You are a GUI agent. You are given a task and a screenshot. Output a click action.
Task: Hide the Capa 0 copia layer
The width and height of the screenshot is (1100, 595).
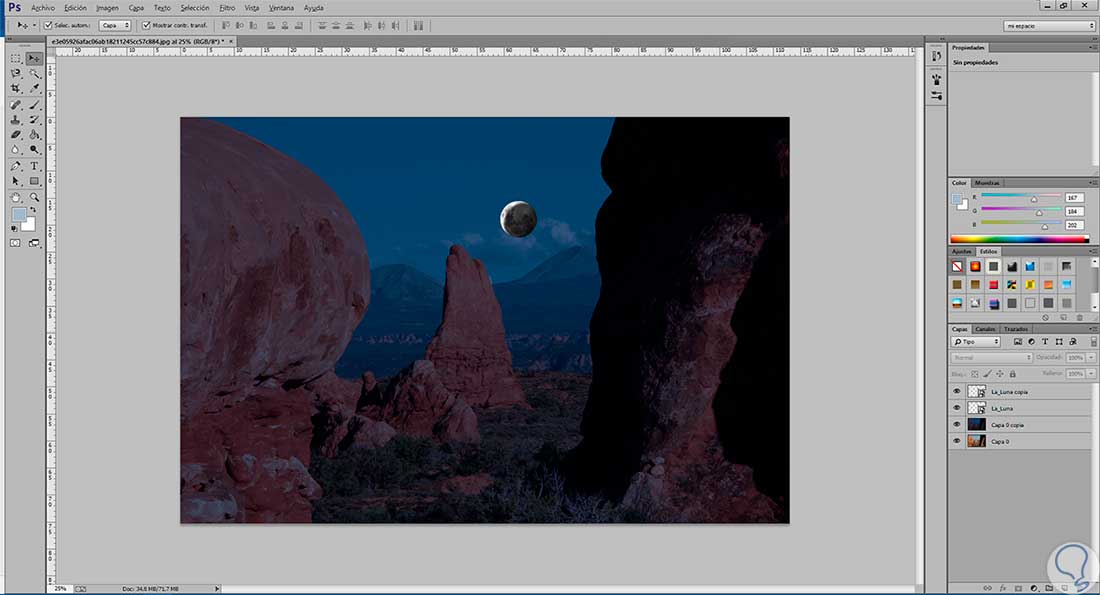956,424
